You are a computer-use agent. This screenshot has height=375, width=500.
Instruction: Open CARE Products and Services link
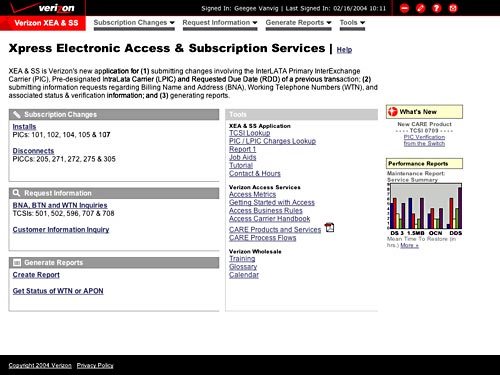(x=275, y=230)
